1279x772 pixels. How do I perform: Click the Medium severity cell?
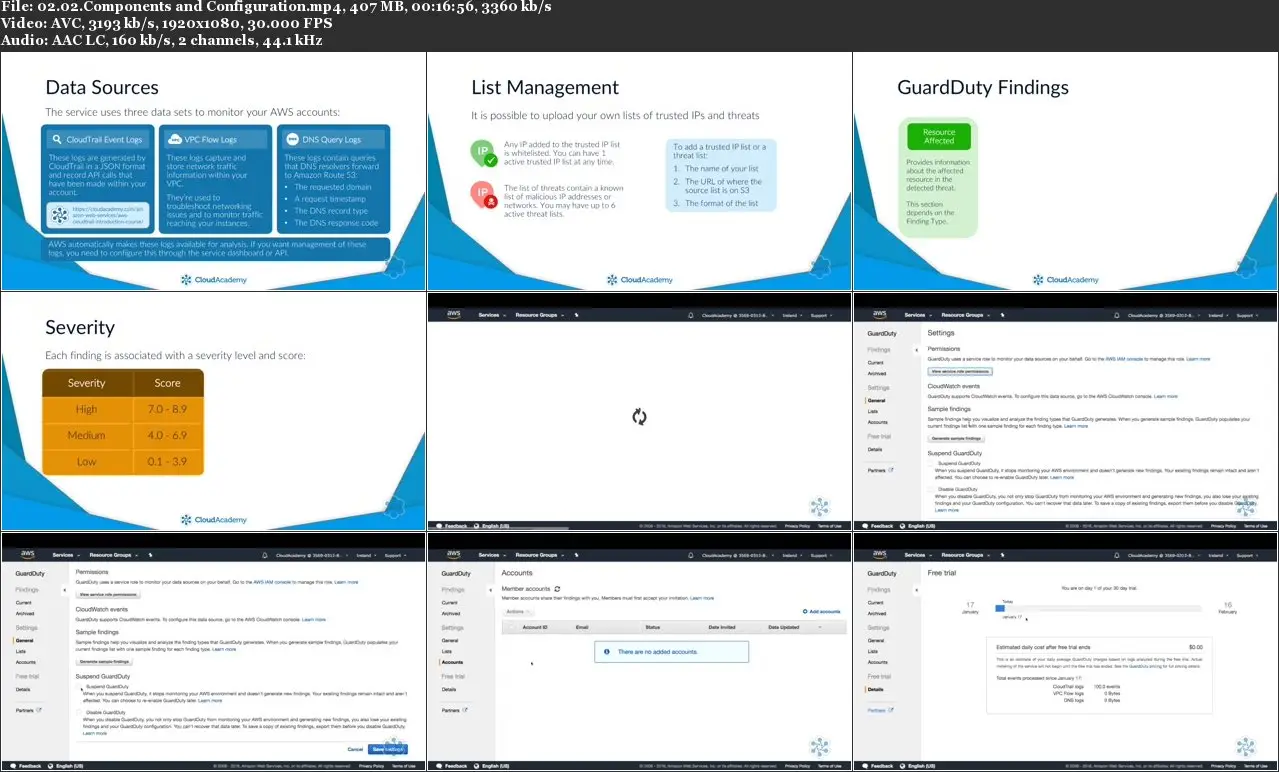tap(87, 435)
